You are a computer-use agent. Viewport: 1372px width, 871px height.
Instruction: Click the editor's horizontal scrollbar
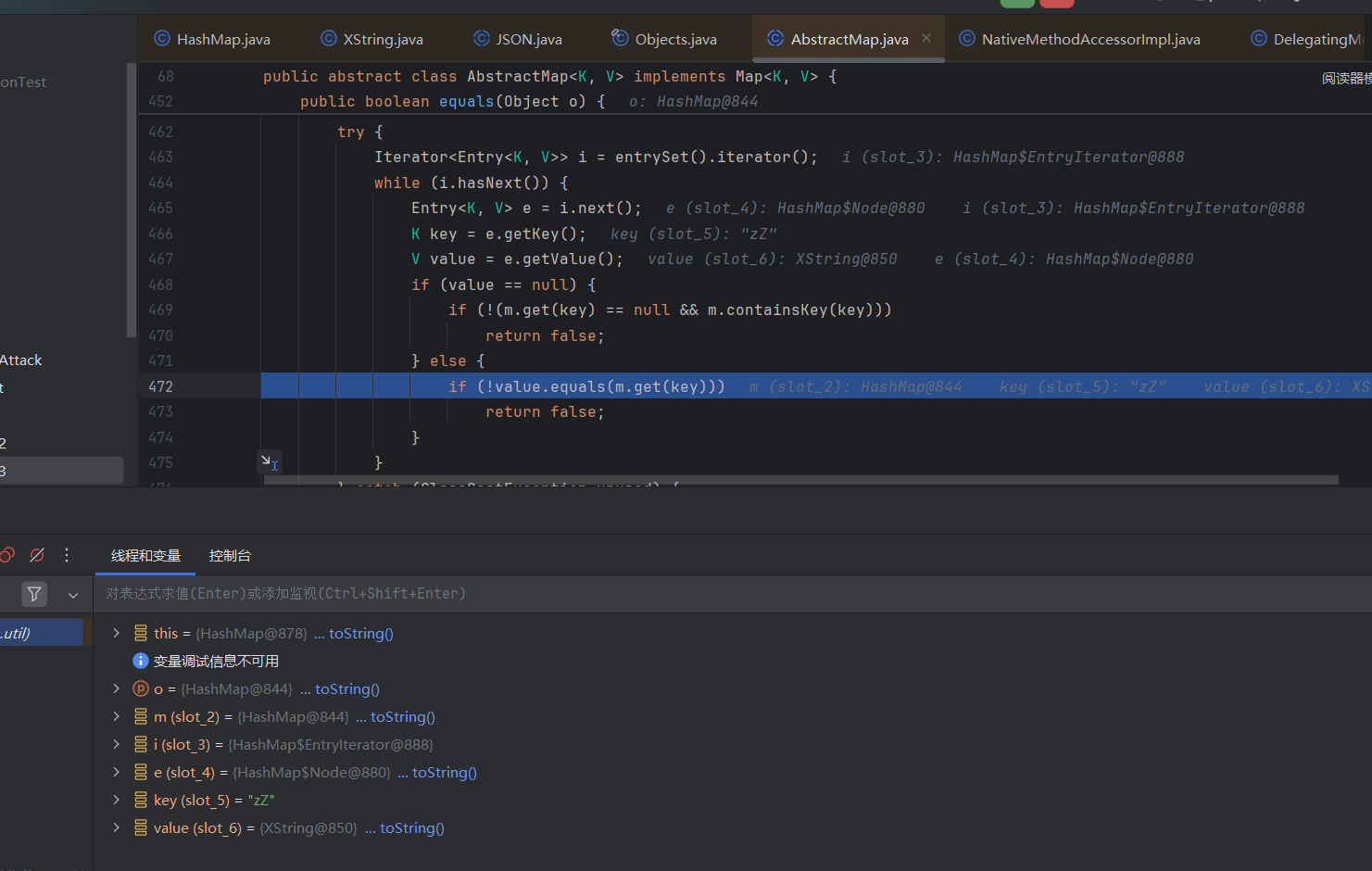pos(800,480)
